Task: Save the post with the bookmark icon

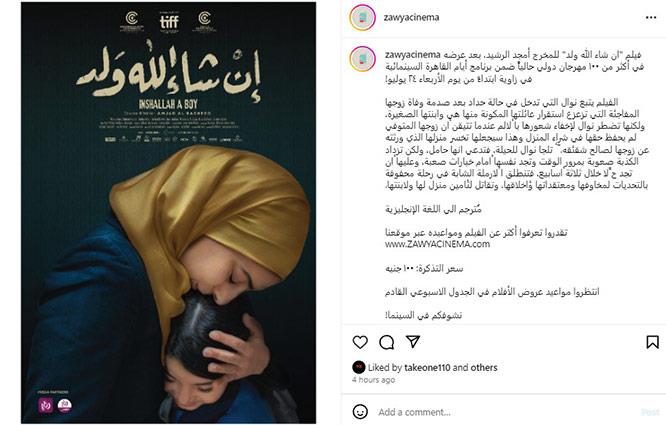Action: point(652,342)
